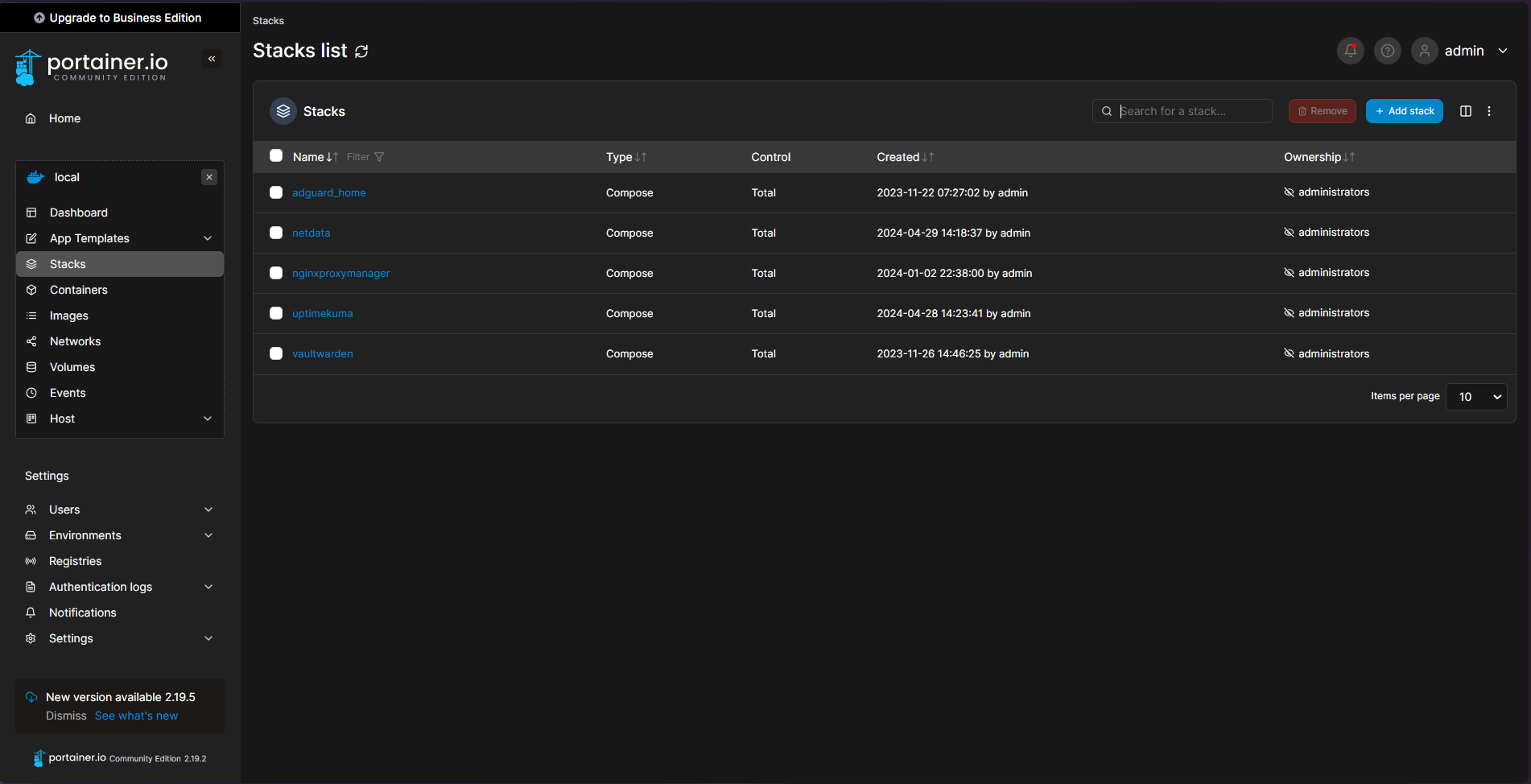Open the notification bell
Screen dimensions: 1531x784
point(1350,51)
